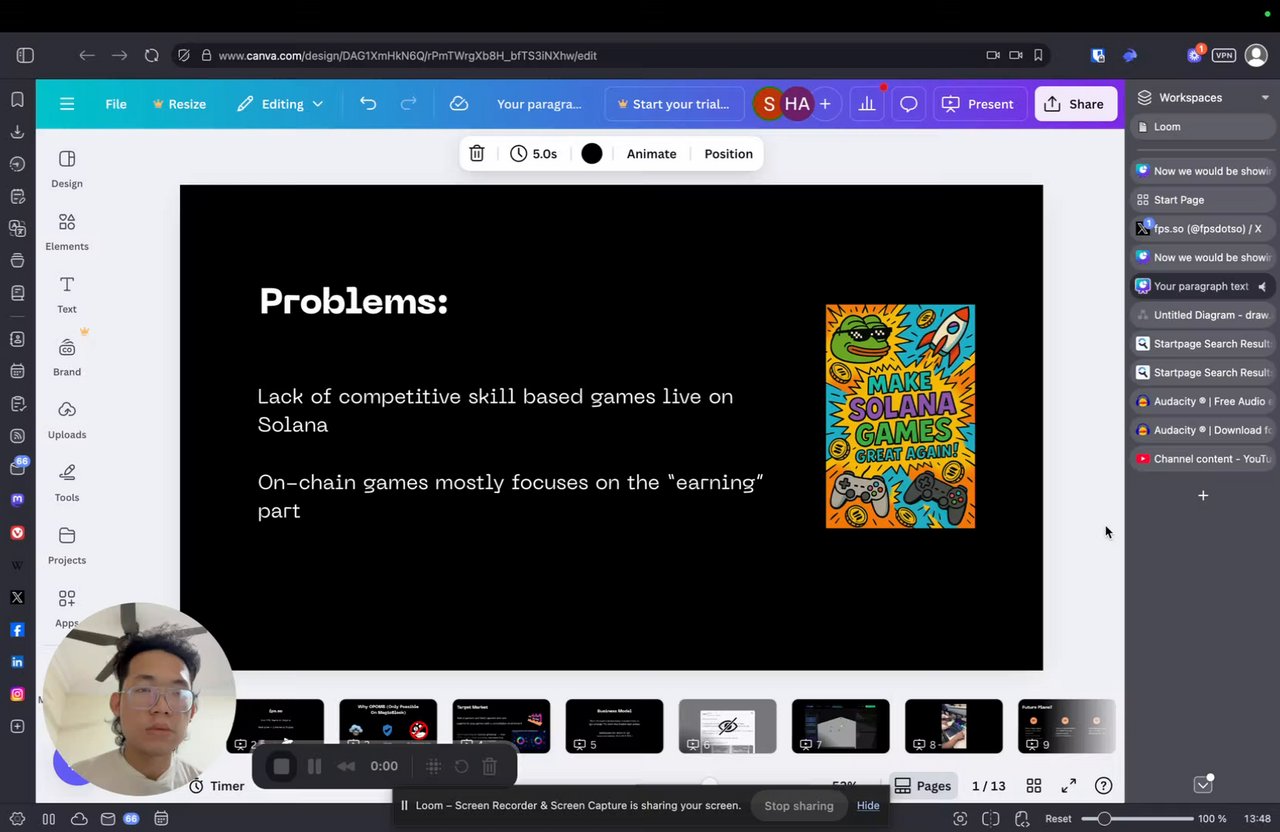Open the Uploads panel
The width and height of the screenshot is (1280, 832).
pos(67,420)
